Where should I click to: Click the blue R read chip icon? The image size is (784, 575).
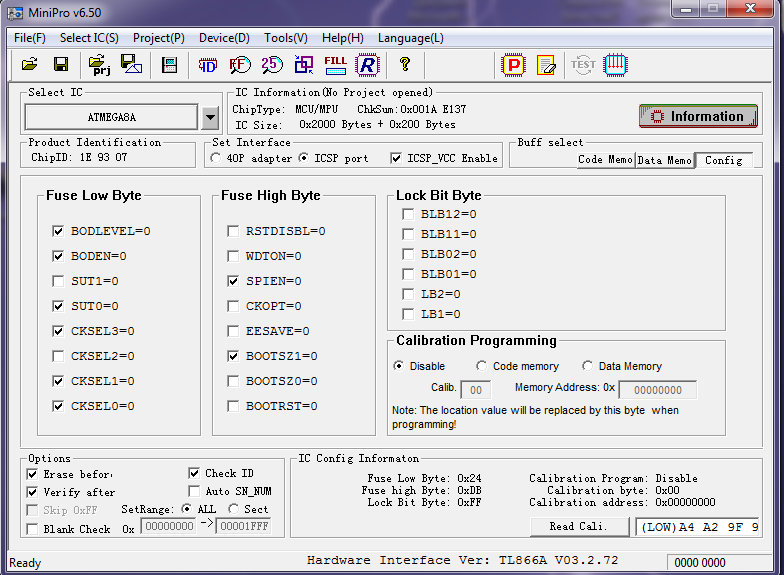pyautogui.click(x=367, y=65)
